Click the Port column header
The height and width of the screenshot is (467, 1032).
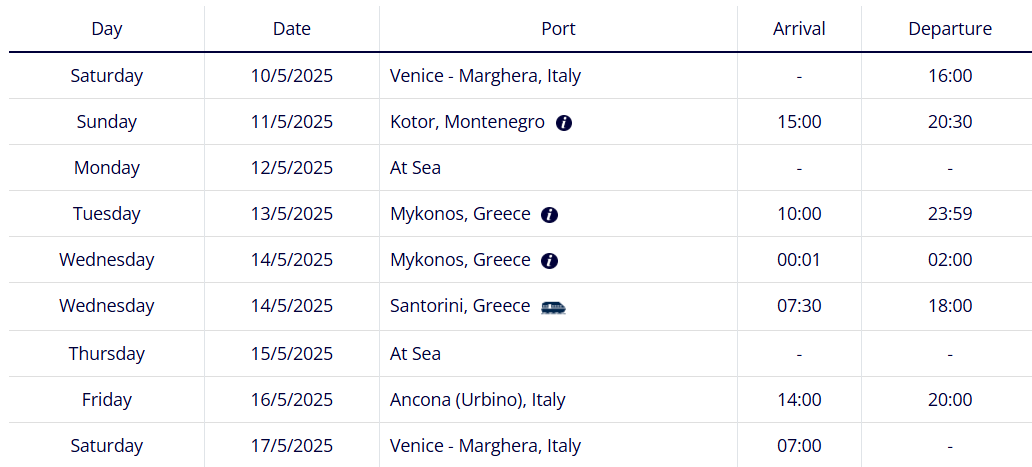[x=558, y=29]
